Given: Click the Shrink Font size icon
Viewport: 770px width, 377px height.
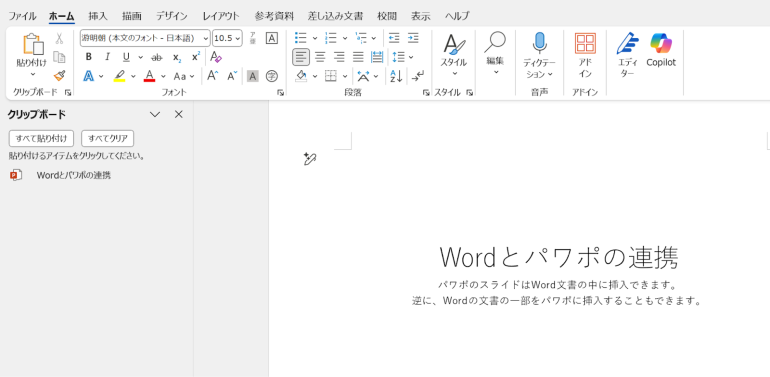Looking at the screenshot, I should pyautogui.click(x=232, y=76).
